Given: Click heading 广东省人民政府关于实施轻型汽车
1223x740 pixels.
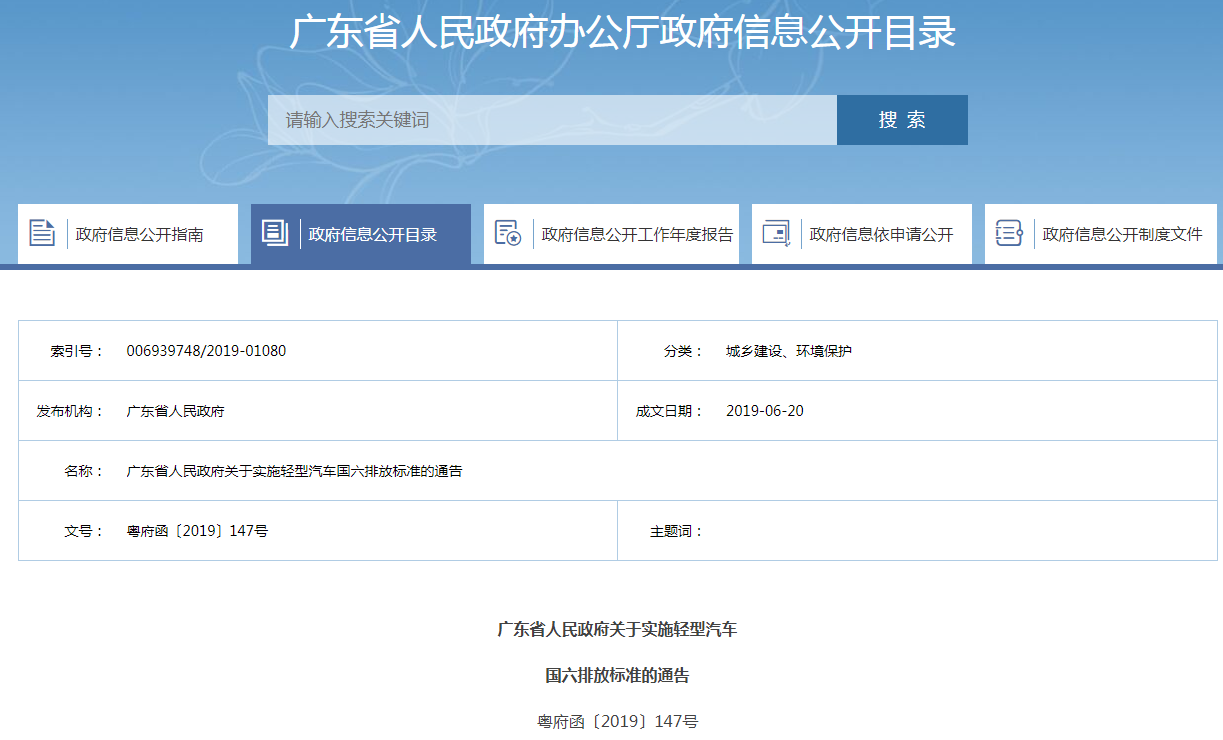Looking at the screenshot, I should coord(617,630).
